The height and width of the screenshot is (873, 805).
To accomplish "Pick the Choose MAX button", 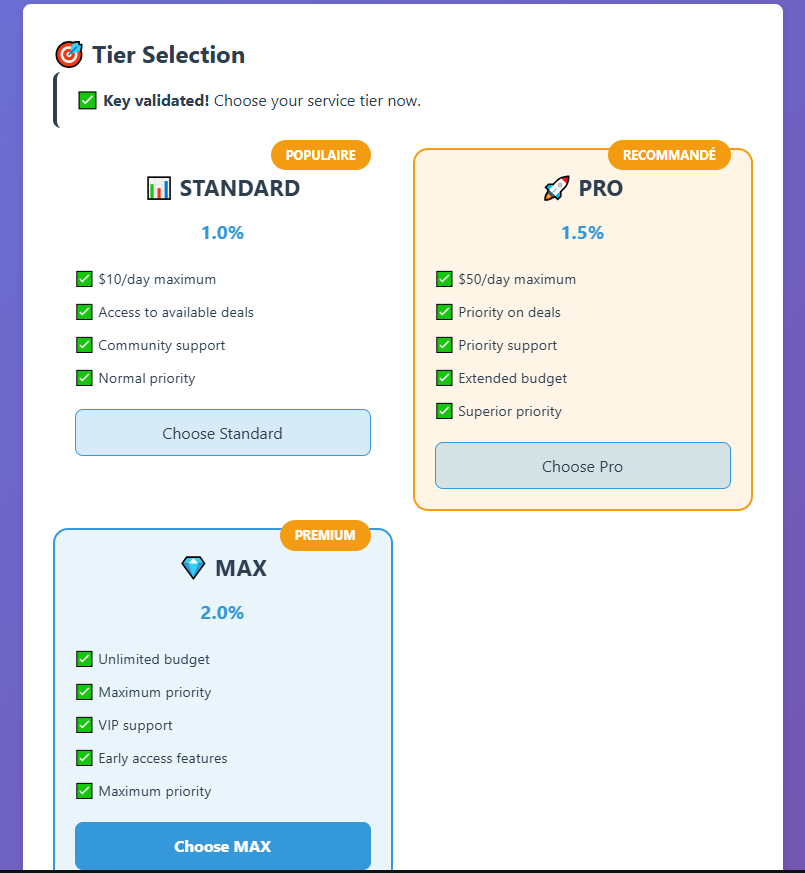I will [x=223, y=846].
